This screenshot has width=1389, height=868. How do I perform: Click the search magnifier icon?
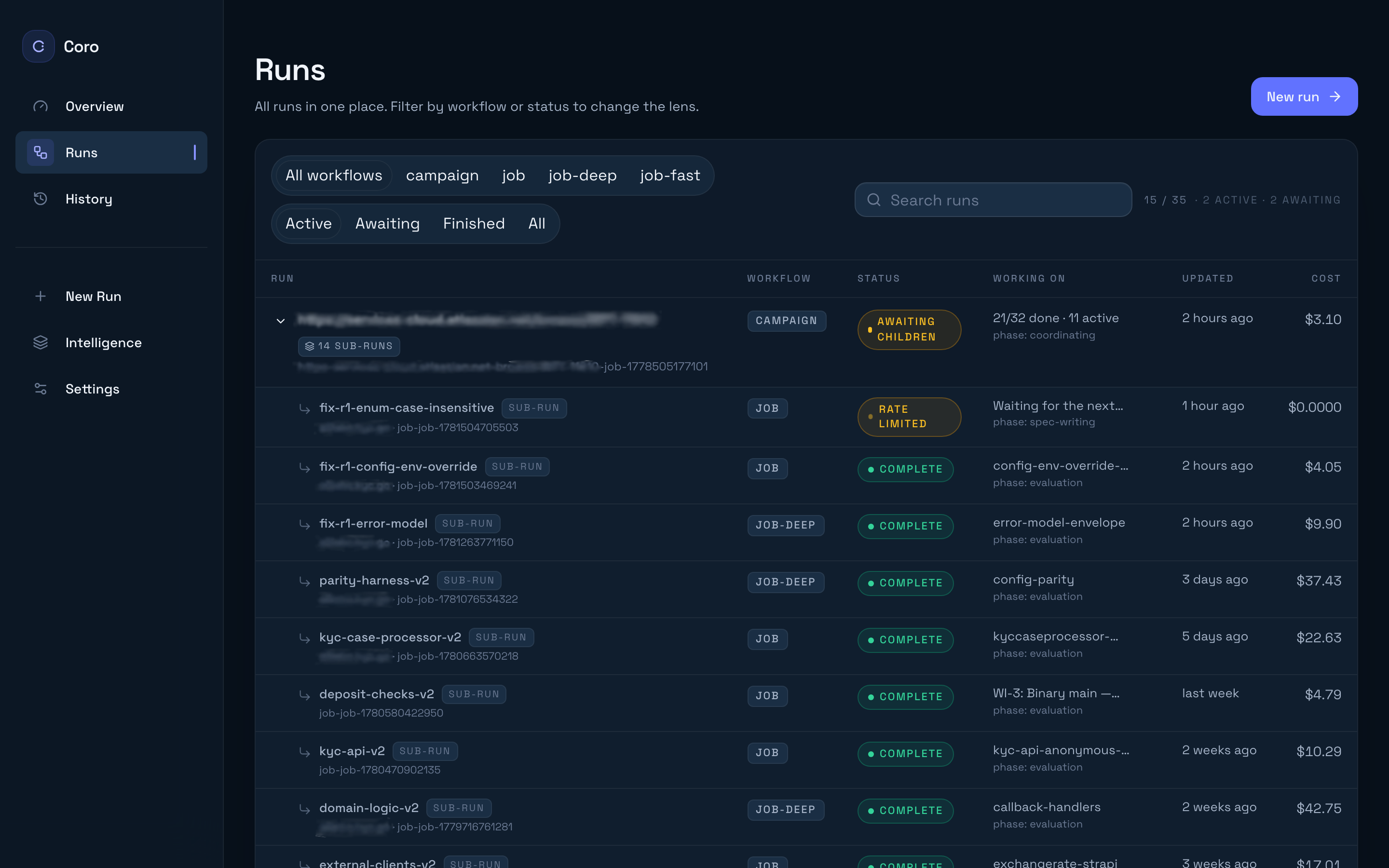873,200
